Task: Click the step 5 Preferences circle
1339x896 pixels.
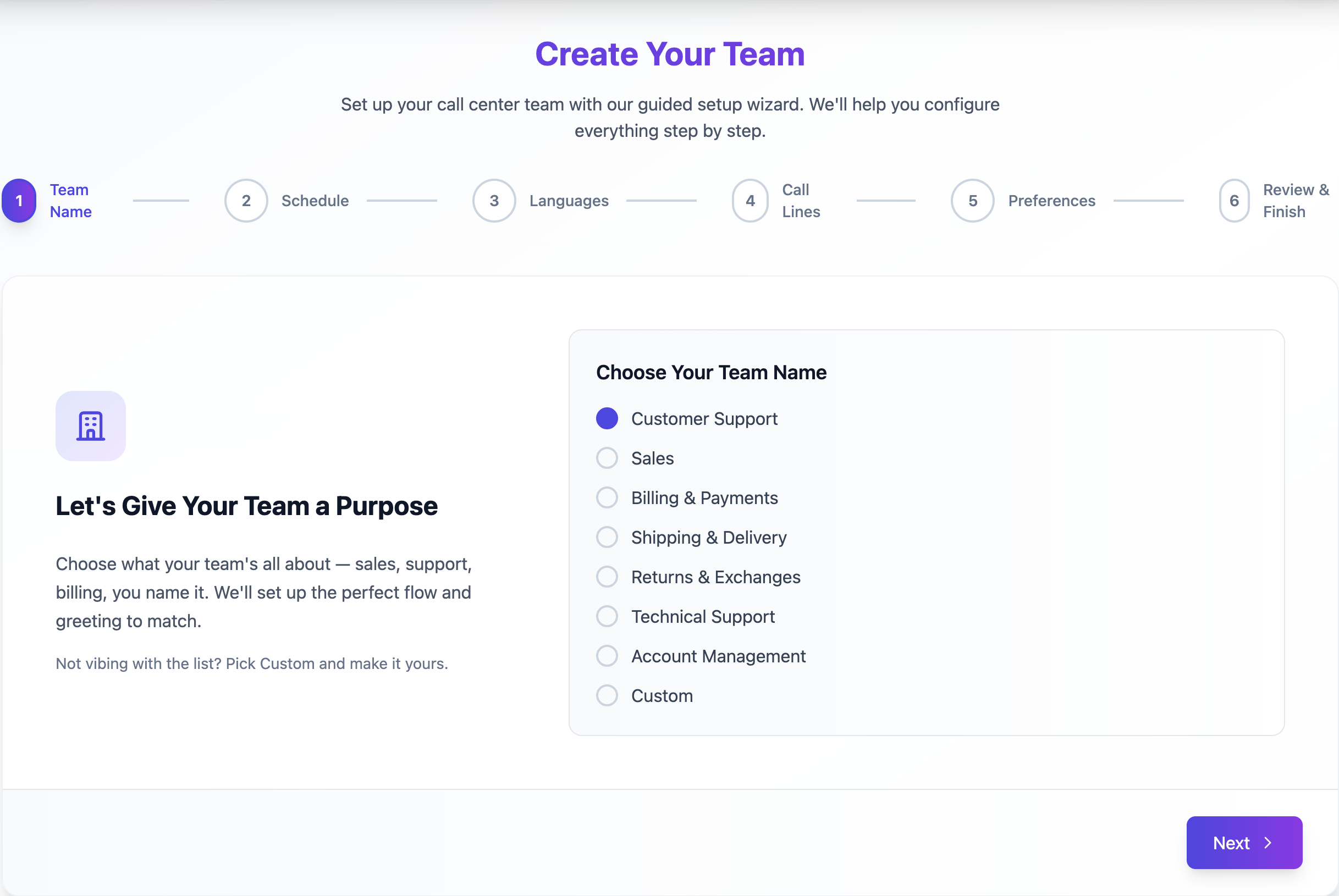Action: pyautogui.click(x=972, y=201)
